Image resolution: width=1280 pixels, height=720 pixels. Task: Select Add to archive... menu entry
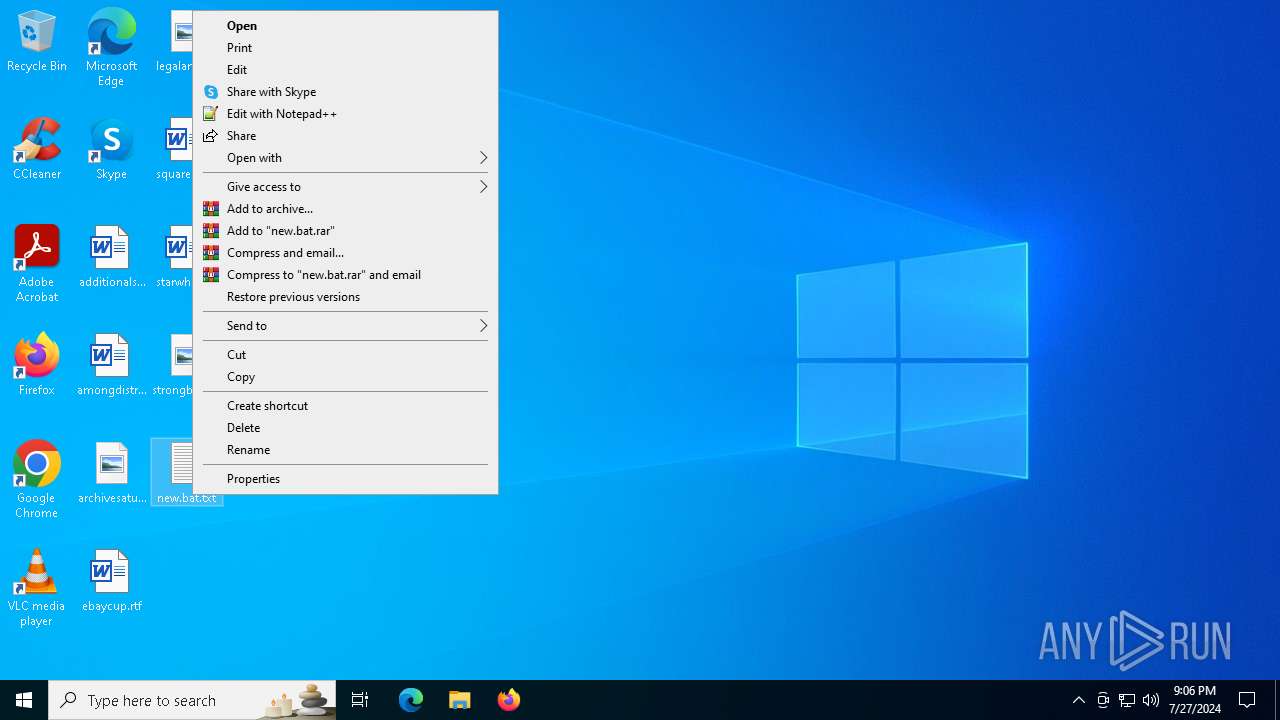345,209
